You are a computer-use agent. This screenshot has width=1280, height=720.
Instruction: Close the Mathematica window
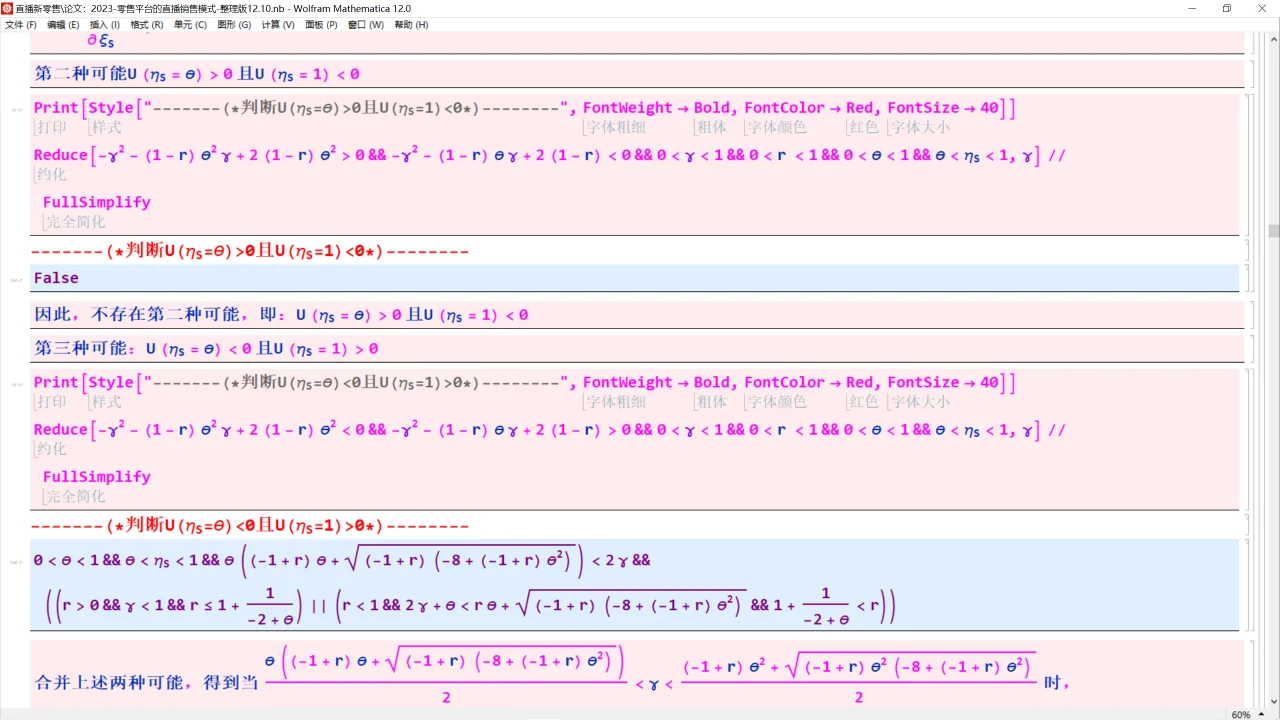(1264, 8)
